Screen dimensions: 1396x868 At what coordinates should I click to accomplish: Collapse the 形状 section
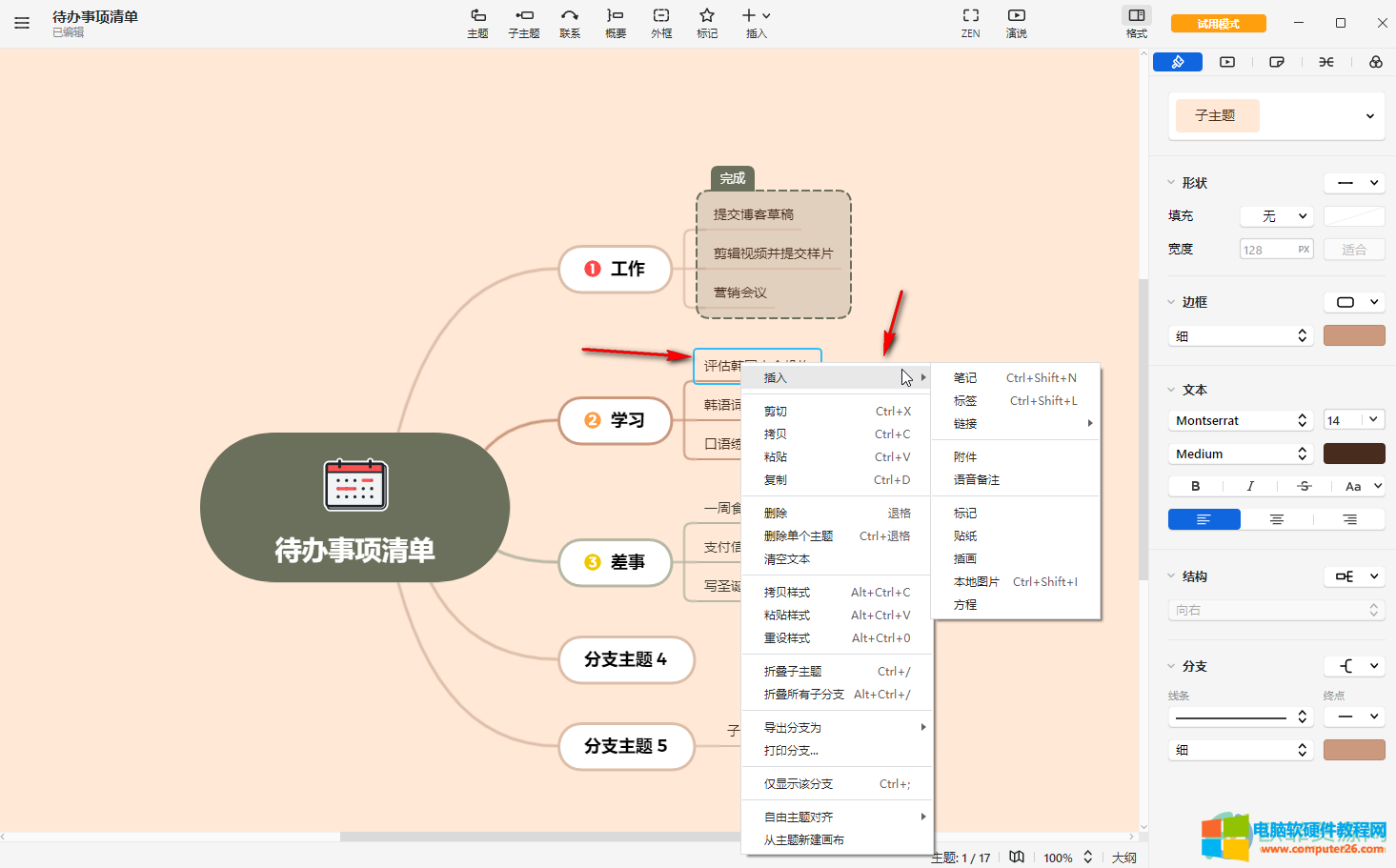pos(1171,183)
